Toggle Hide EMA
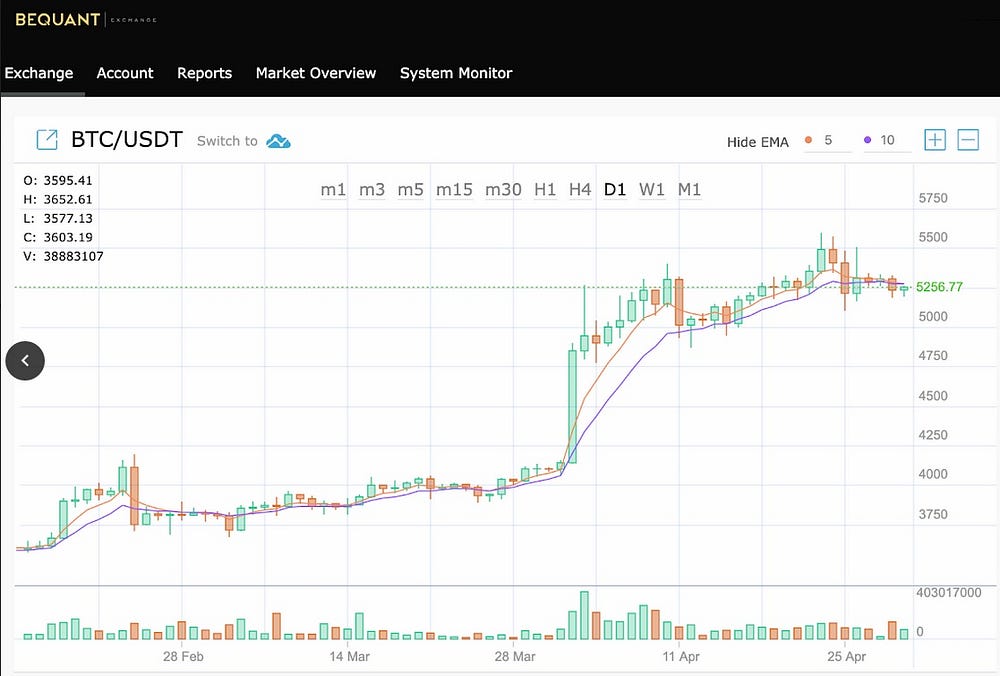The height and width of the screenshot is (676, 1000). click(757, 142)
